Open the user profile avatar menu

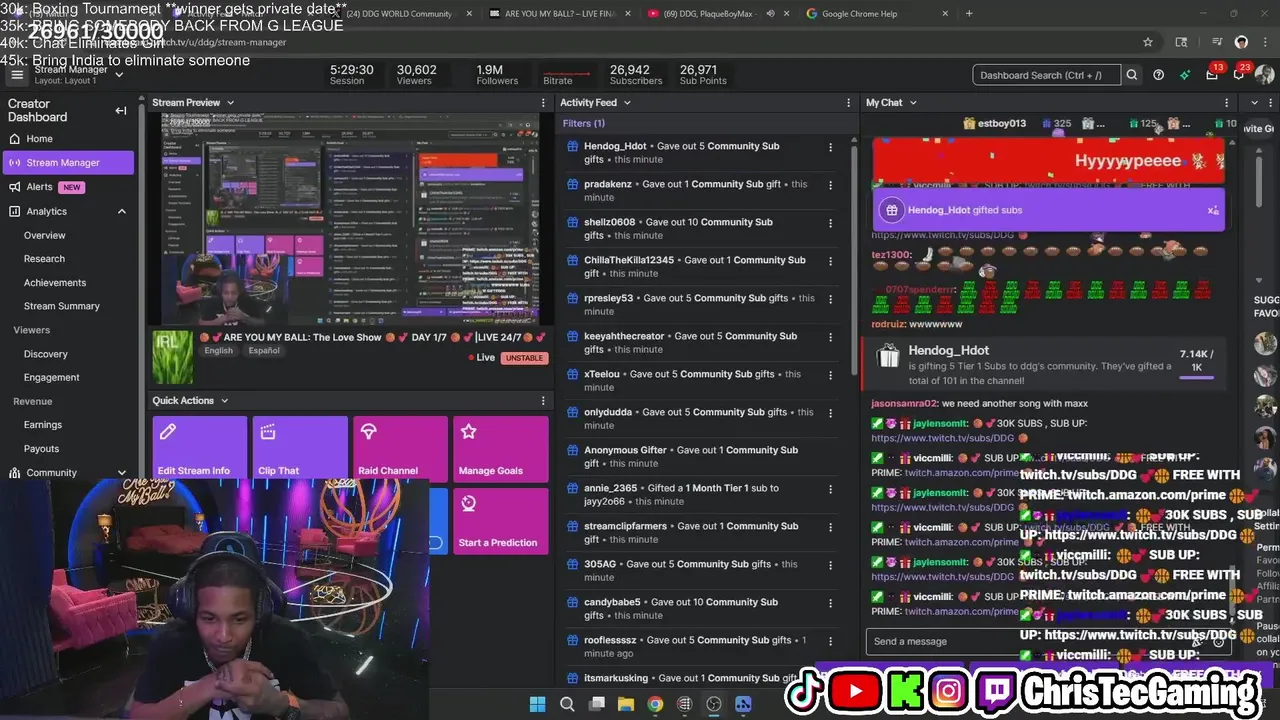click(x=1265, y=75)
